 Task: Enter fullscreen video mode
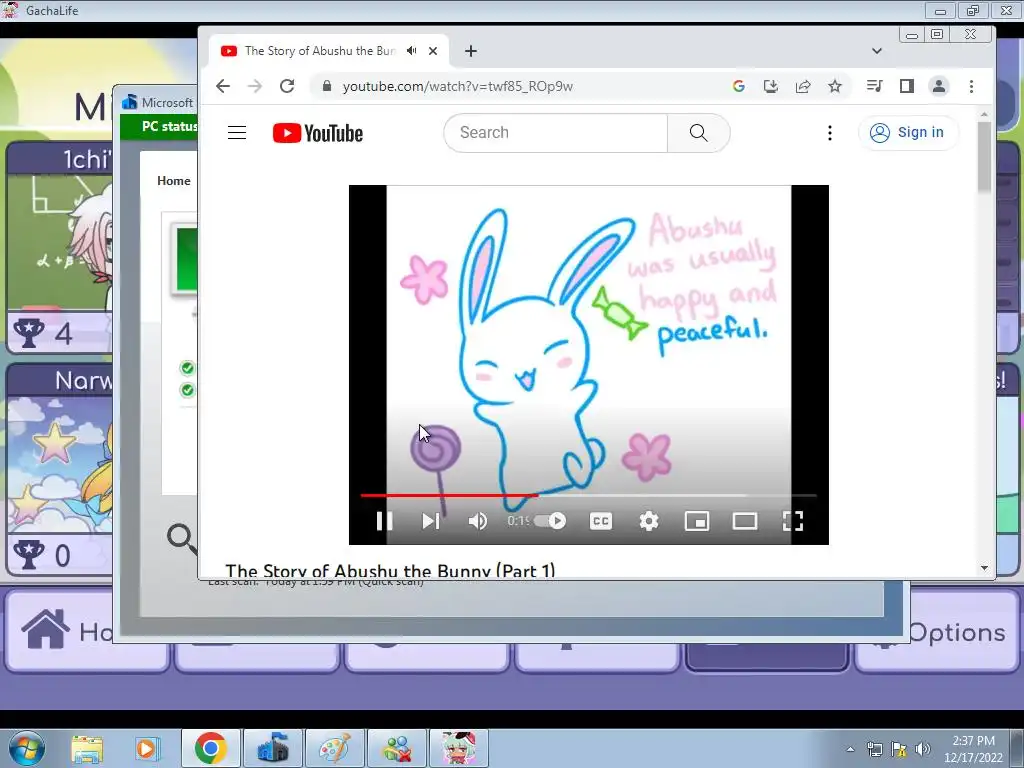click(792, 520)
